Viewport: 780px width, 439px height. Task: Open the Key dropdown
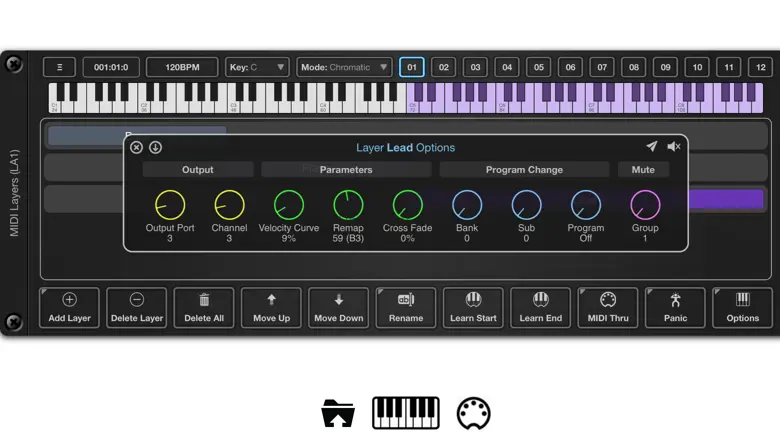[x=257, y=67]
